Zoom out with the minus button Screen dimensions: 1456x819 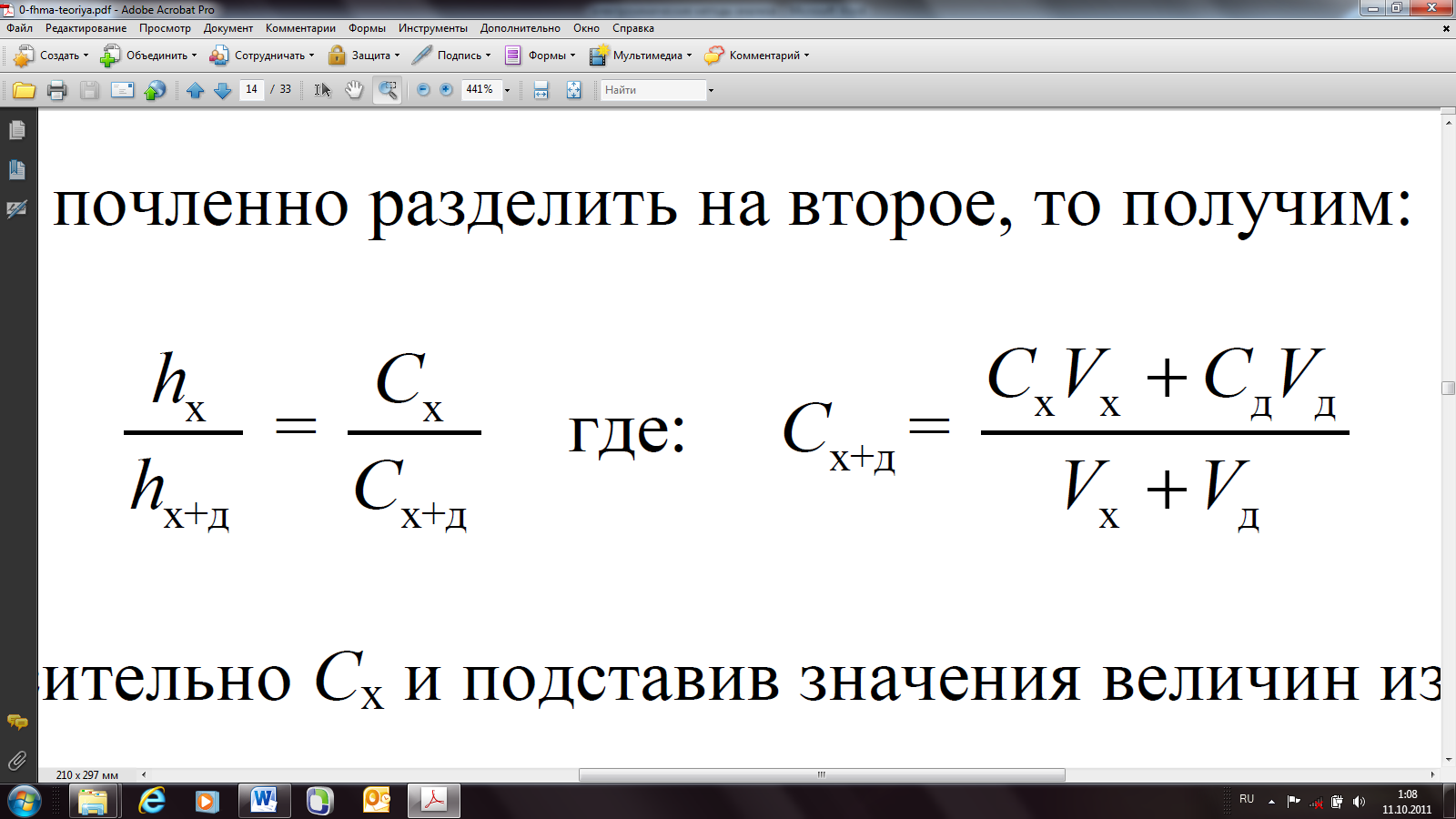pyautogui.click(x=423, y=89)
